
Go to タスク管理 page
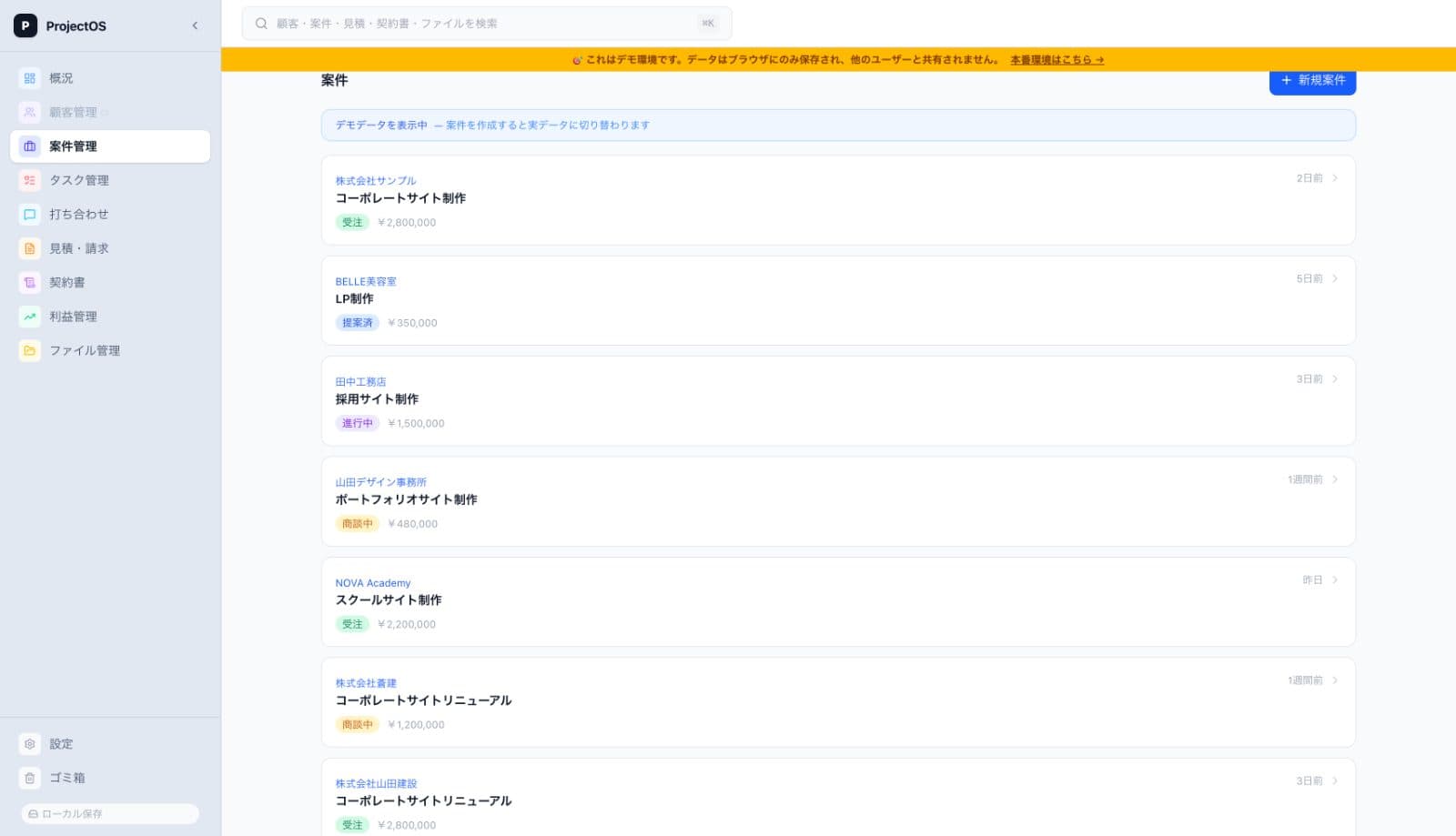point(110,180)
